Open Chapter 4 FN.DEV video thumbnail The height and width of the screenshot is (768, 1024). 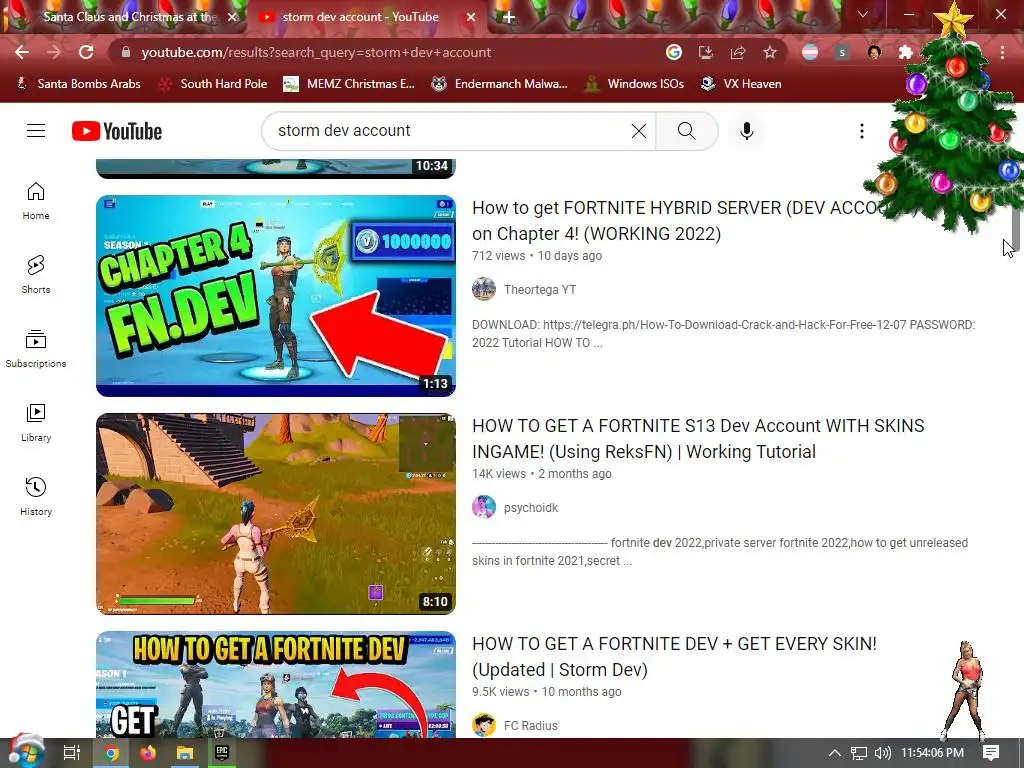276,296
